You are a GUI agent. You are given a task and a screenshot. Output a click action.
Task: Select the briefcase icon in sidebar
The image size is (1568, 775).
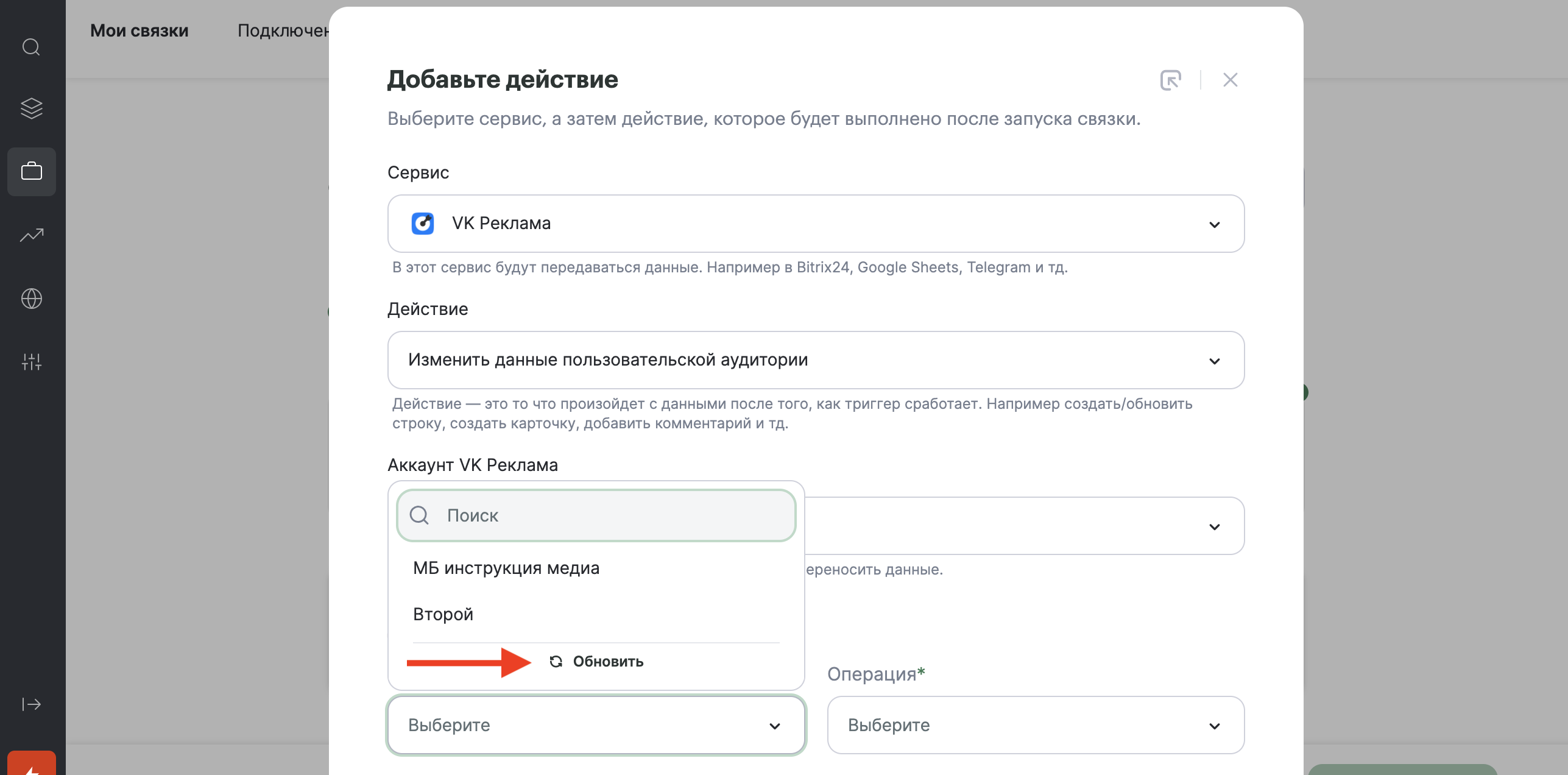pos(32,171)
